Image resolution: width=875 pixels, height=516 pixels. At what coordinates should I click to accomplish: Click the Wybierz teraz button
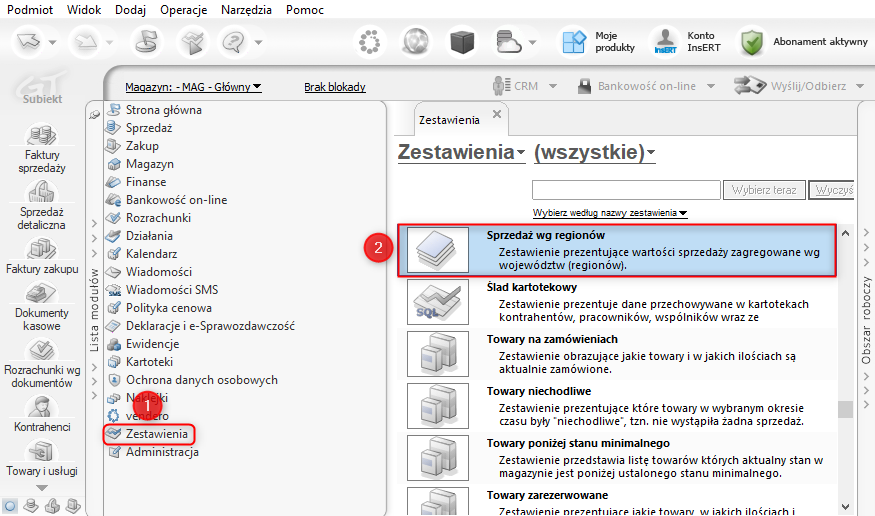point(764,190)
